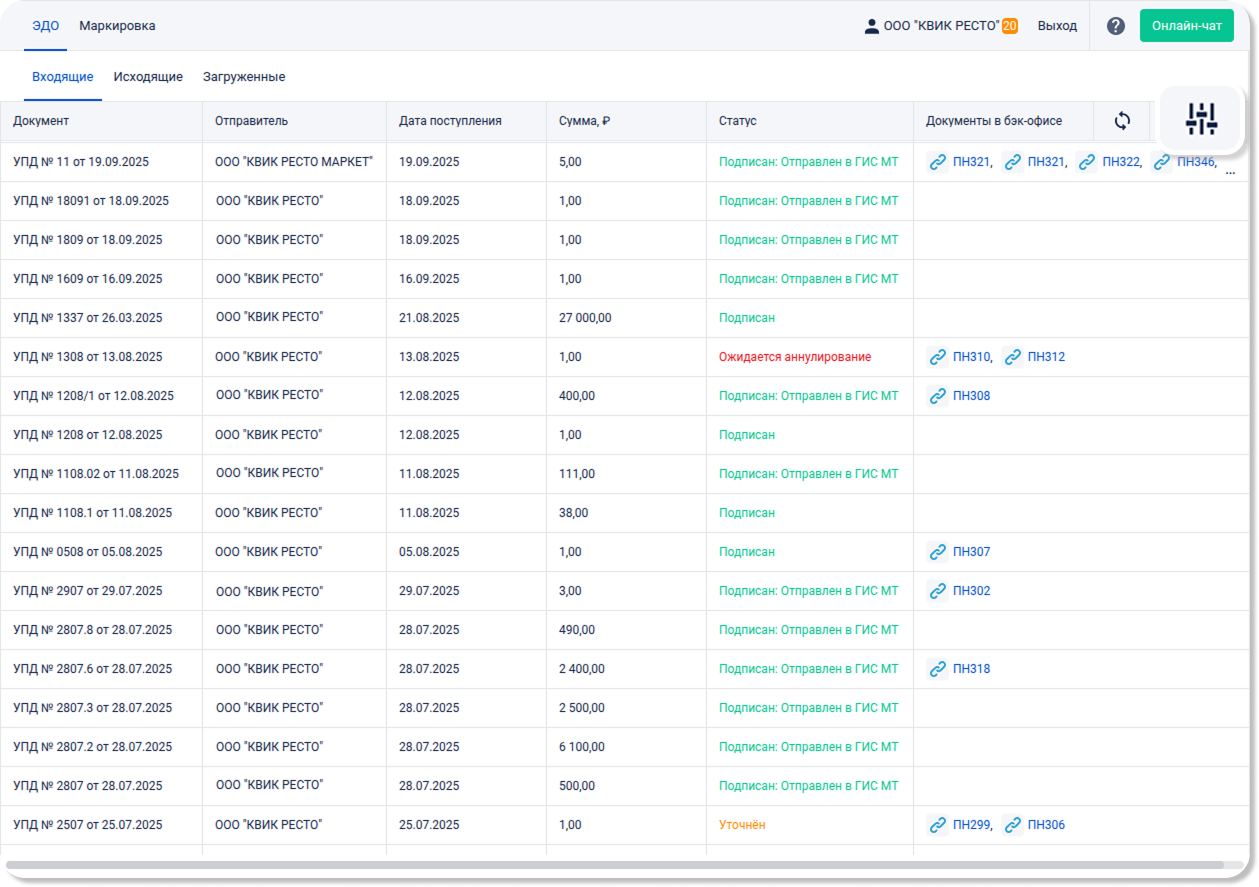Viewport: 1259px width, 887px height.
Task: Open the help question mark icon
Action: (x=1116, y=26)
